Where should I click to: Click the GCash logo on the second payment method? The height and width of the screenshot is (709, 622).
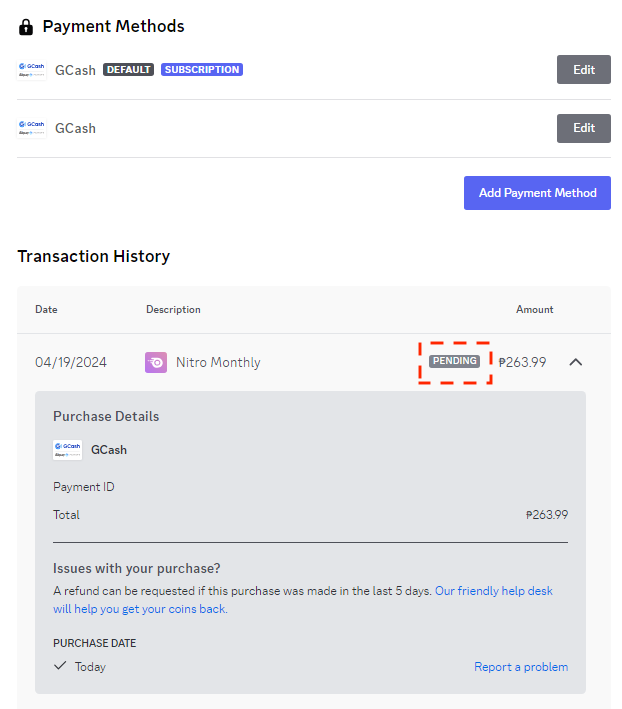click(x=32, y=128)
